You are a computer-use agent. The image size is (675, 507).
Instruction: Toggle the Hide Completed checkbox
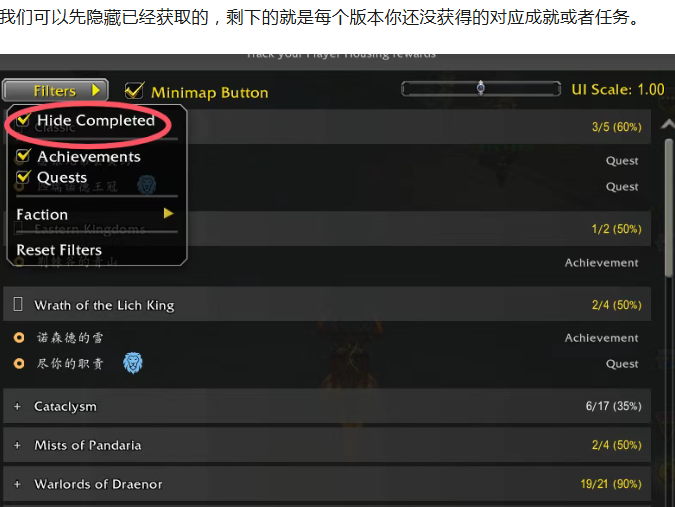[x=23, y=120]
